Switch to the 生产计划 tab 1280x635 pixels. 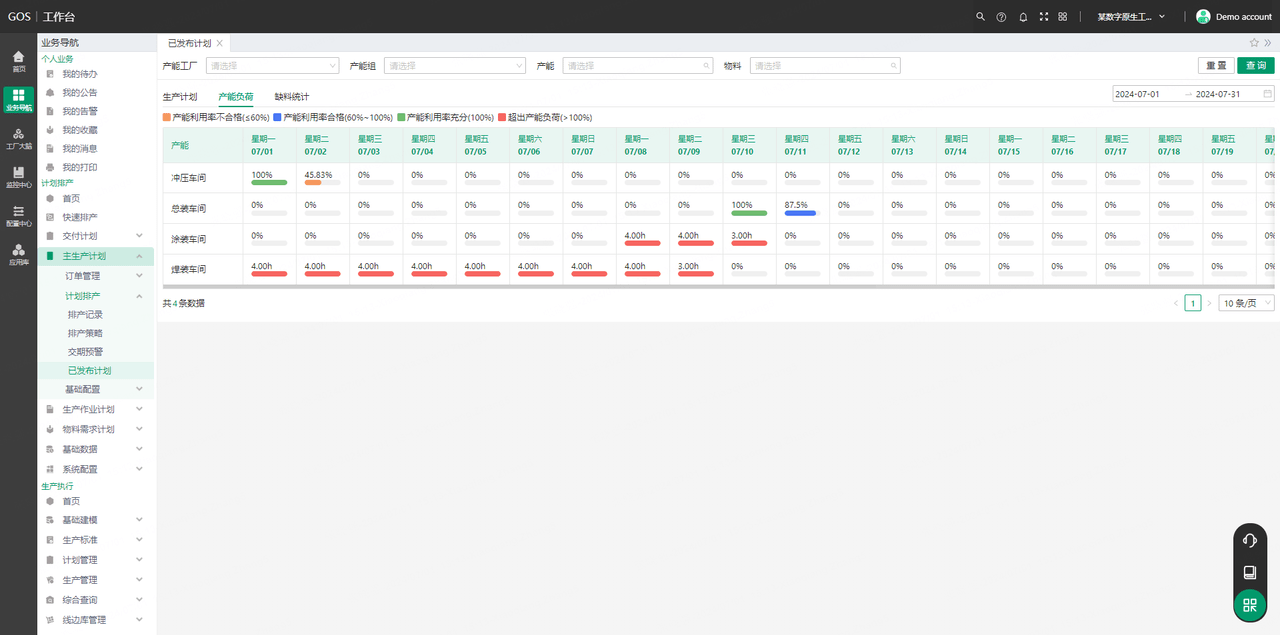pyautogui.click(x=180, y=97)
